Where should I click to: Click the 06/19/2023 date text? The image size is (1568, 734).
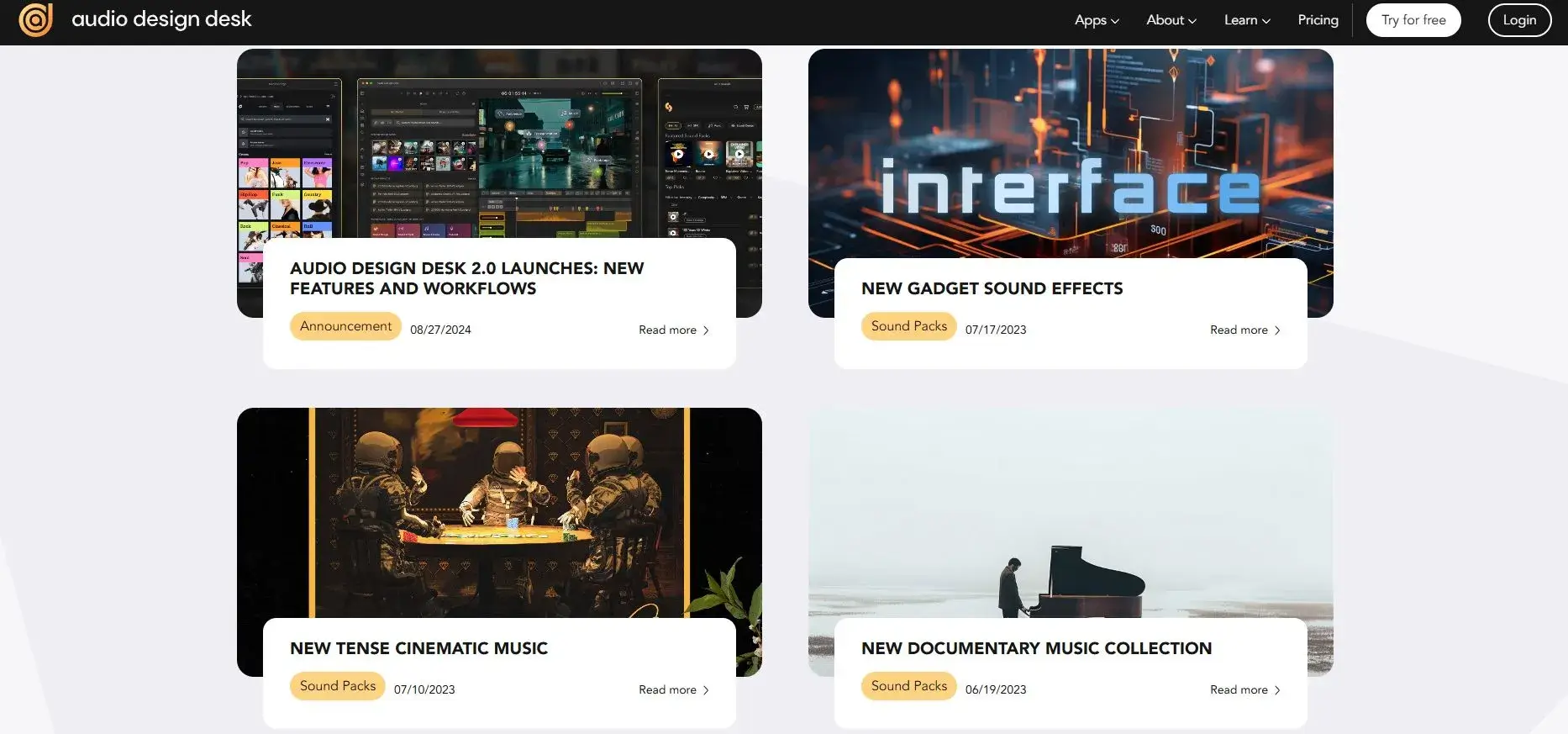coord(996,689)
